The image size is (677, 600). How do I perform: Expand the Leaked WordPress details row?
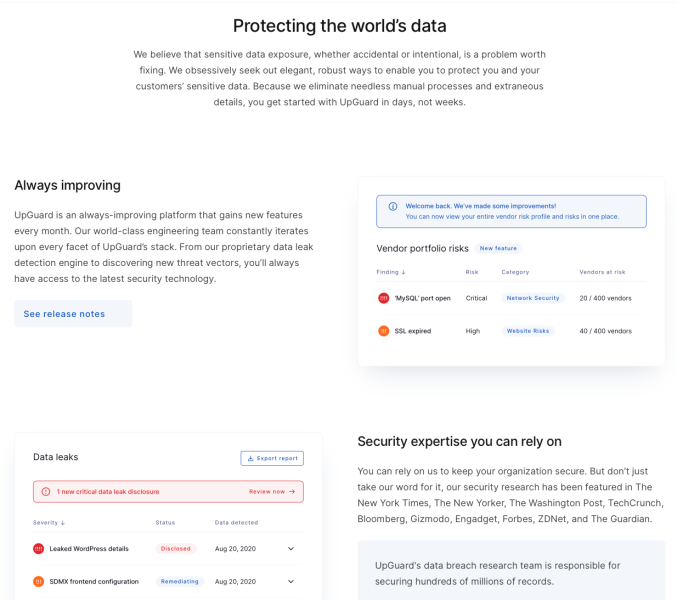tap(291, 548)
